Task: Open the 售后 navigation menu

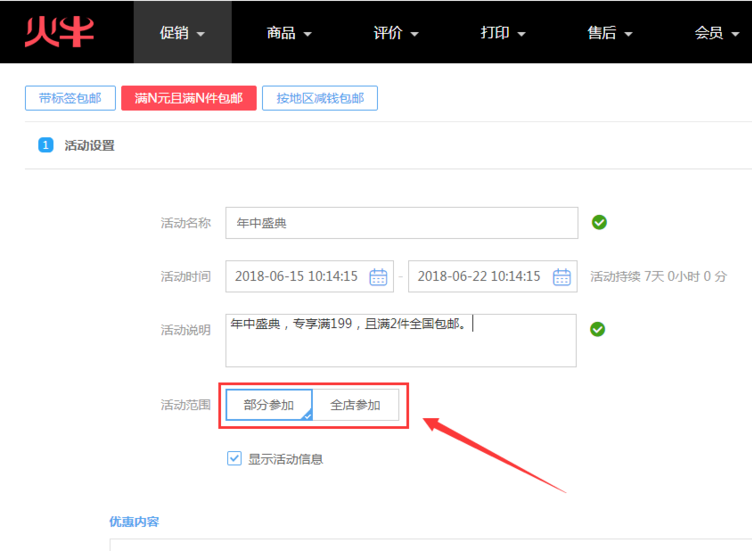Action: point(610,32)
